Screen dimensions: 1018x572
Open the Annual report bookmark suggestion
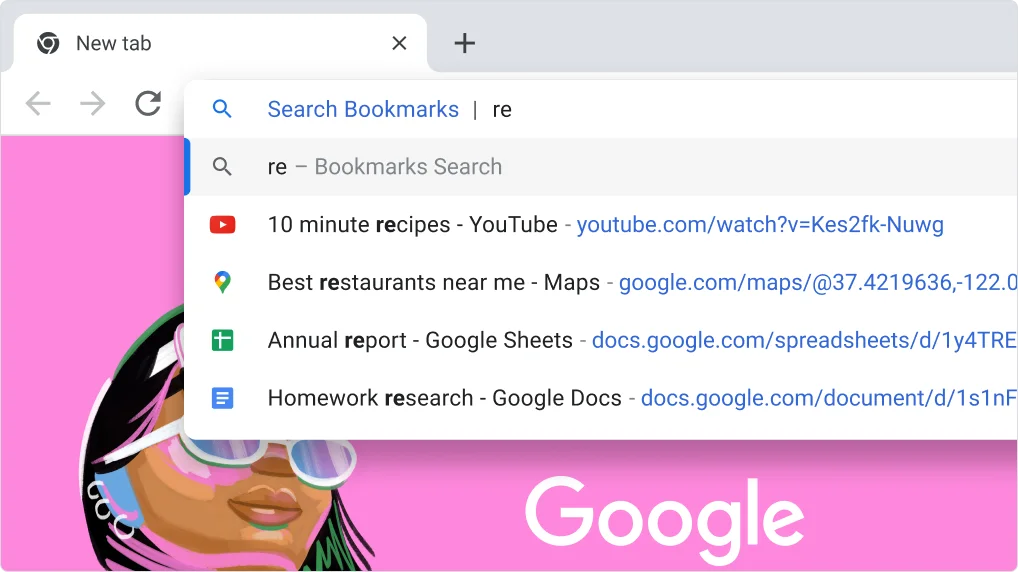(601, 340)
